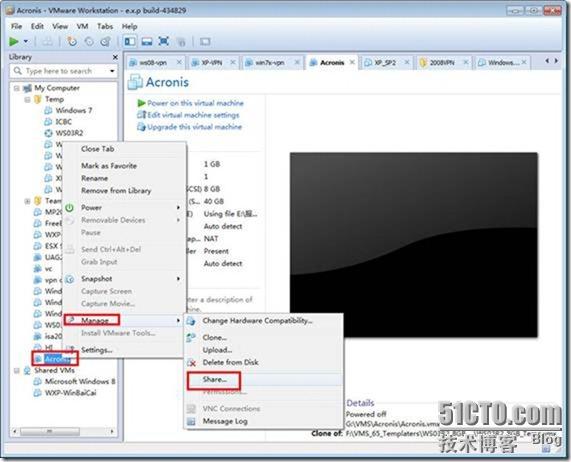
Task: Click the VM screen preview thumbnail
Action: pyautogui.click(x=414, y=245)
